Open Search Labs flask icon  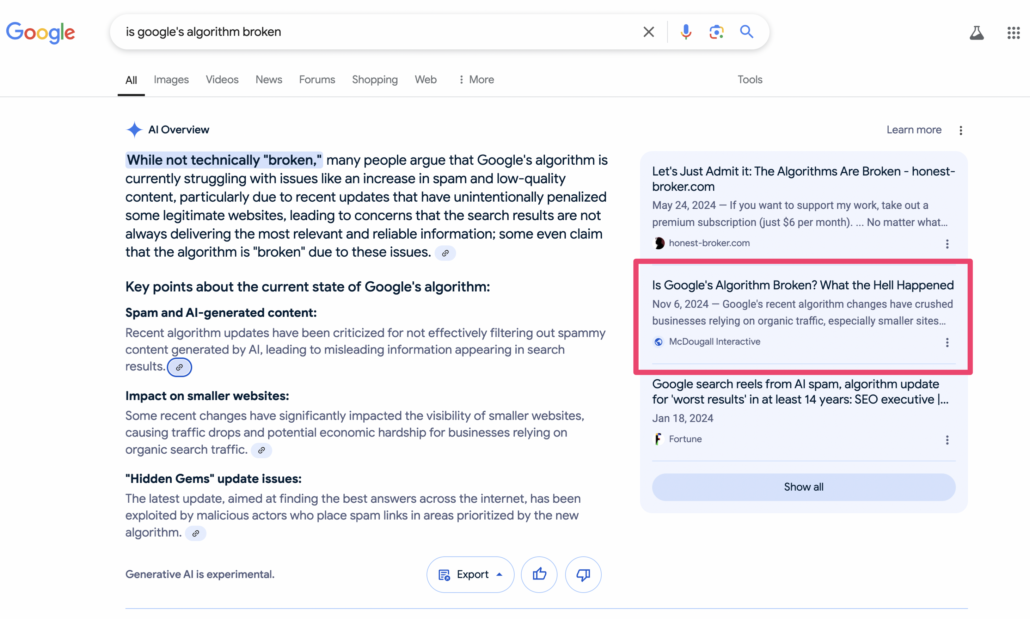click(976, 33)
